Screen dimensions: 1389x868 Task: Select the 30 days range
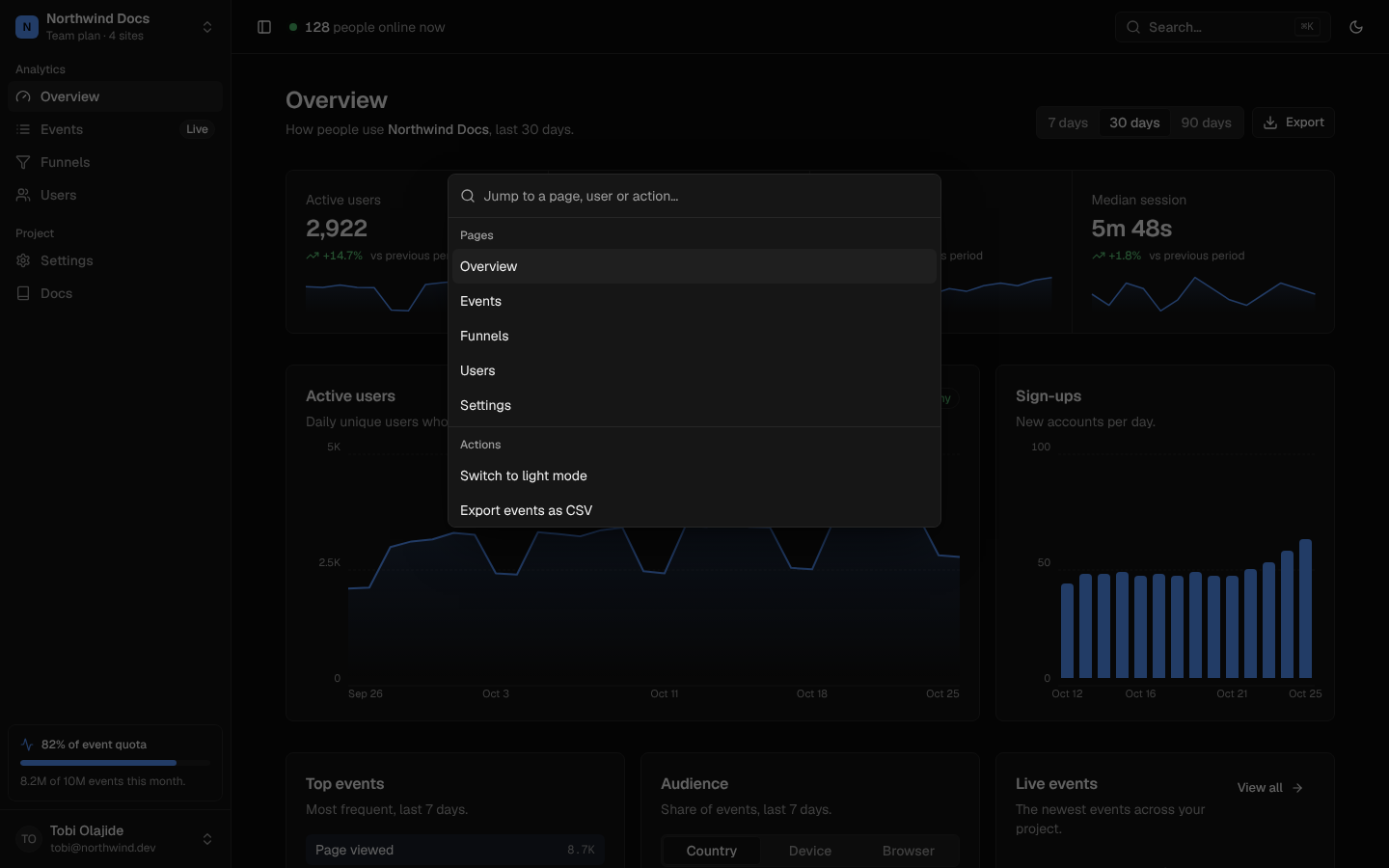tap(1134, 122)
